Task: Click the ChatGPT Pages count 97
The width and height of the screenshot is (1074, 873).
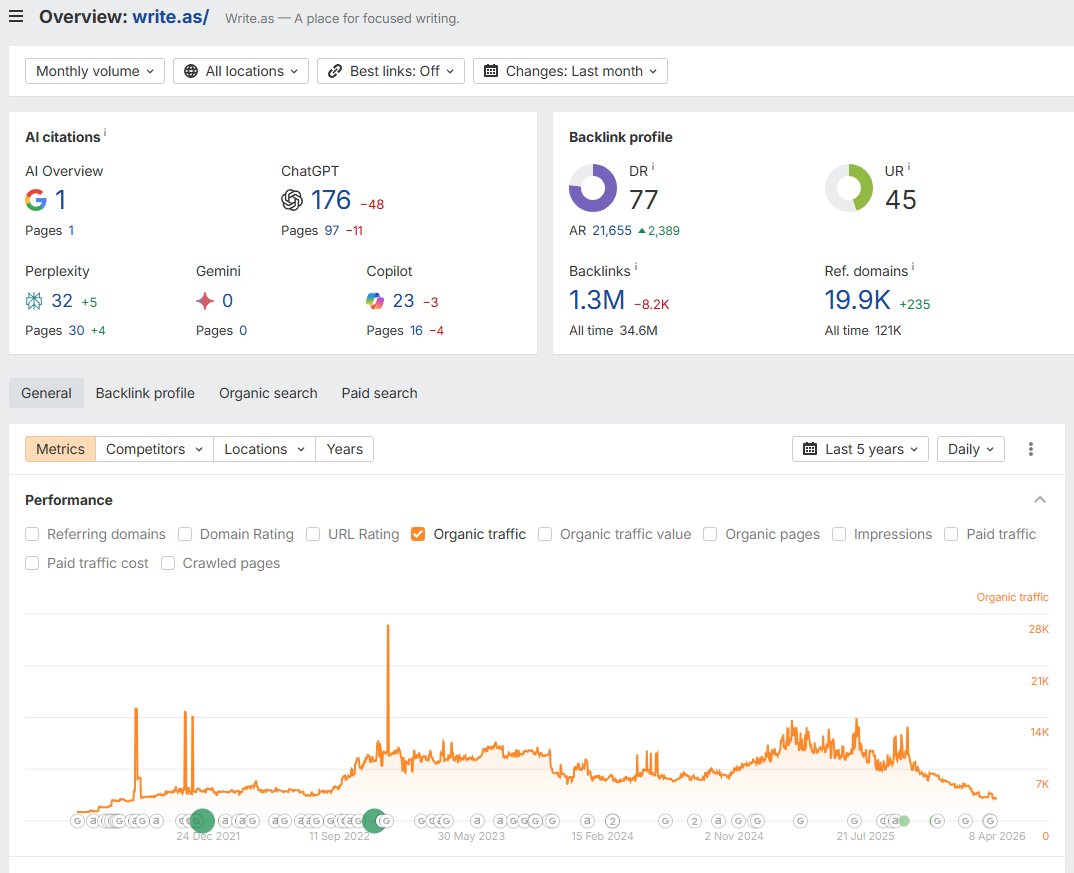Action: coord(332,231)
